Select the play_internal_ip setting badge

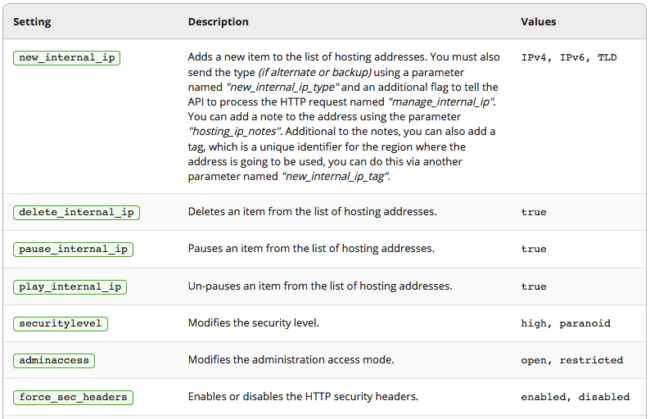70,287
